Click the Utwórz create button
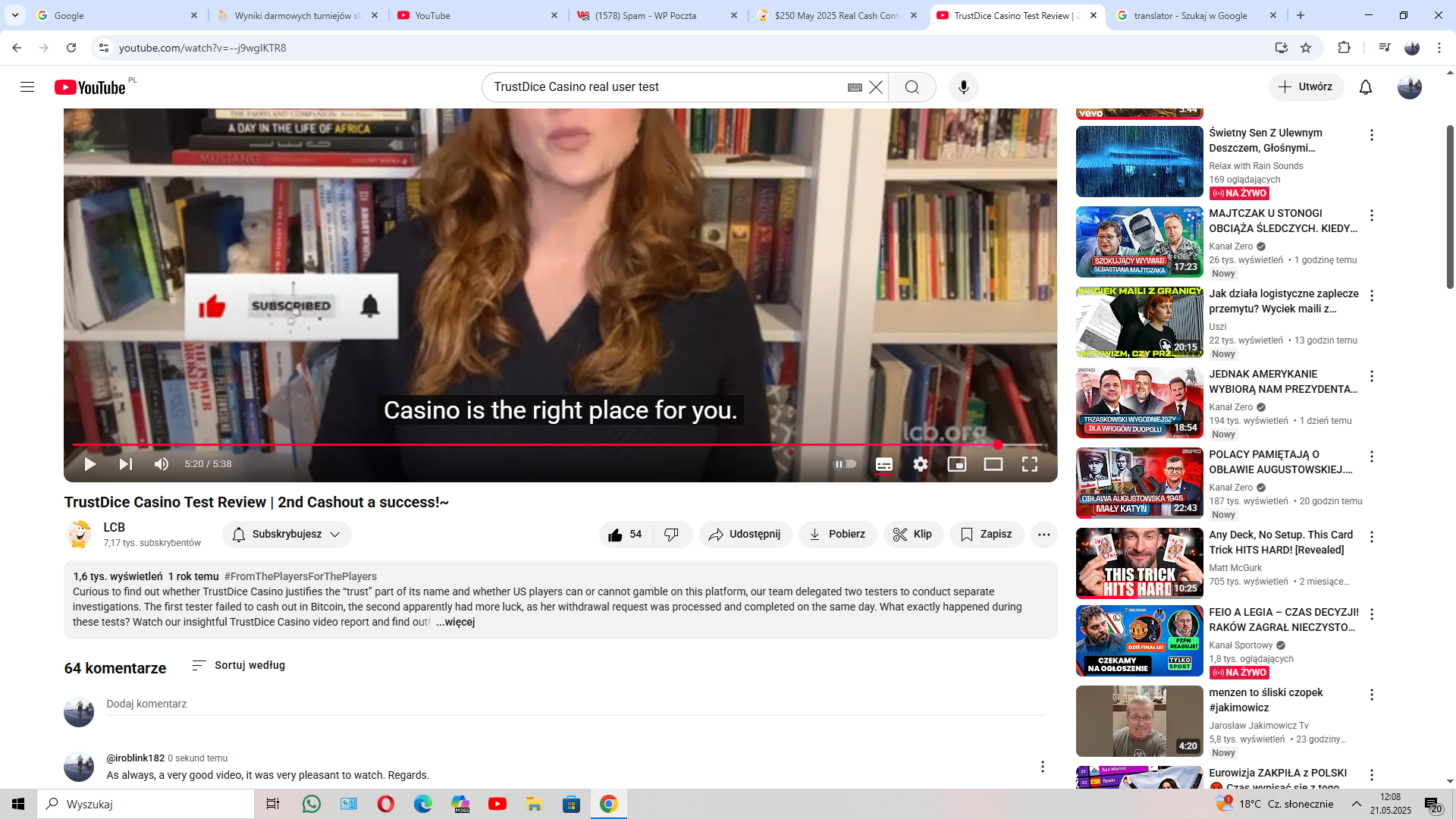This screenshot has width=1456, height=819. pos(1306,87)
